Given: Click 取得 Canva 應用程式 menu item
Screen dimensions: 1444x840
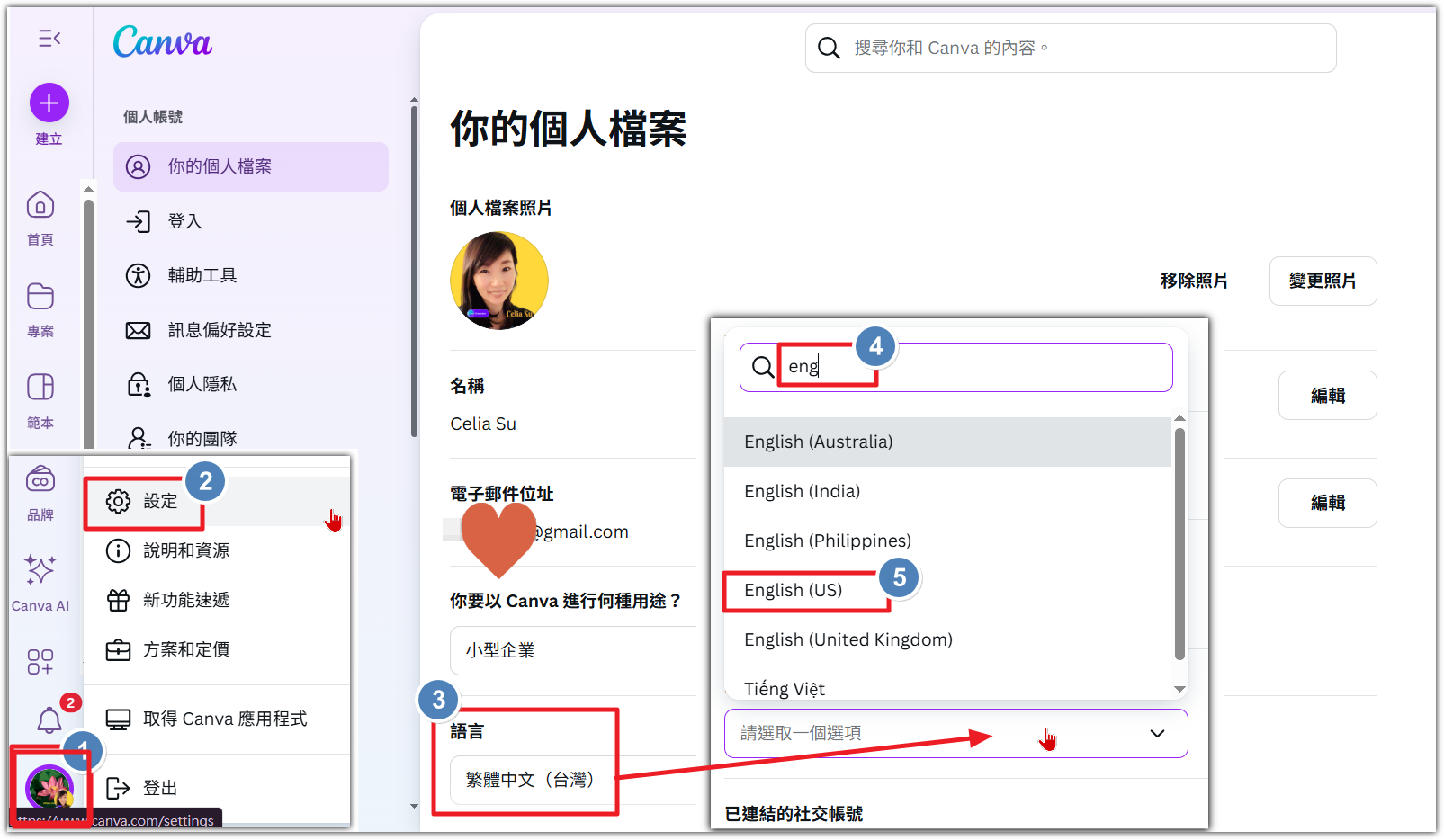Looking at the screenshot, I should point(217,719).
